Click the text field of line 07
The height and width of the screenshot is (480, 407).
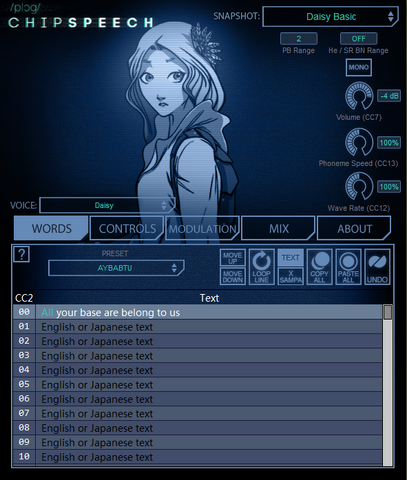point(209,414)
